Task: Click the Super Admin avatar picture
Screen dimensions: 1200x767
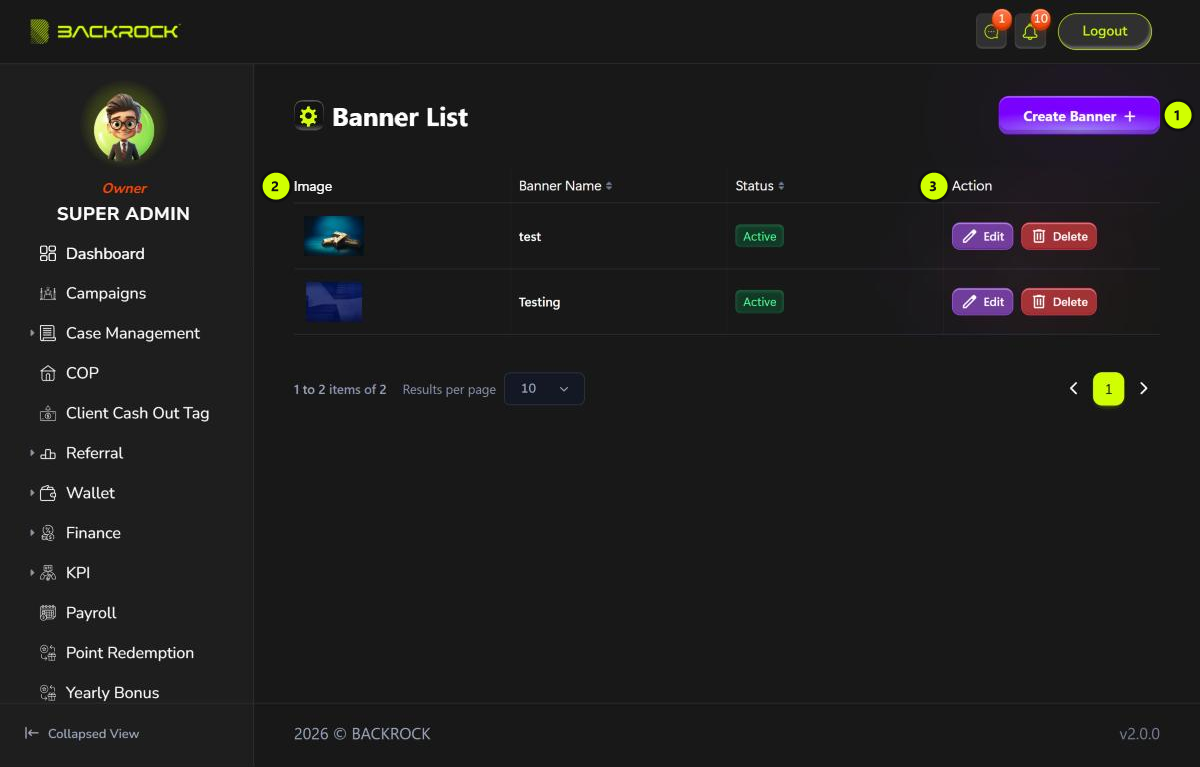Action: click(124, 129)
